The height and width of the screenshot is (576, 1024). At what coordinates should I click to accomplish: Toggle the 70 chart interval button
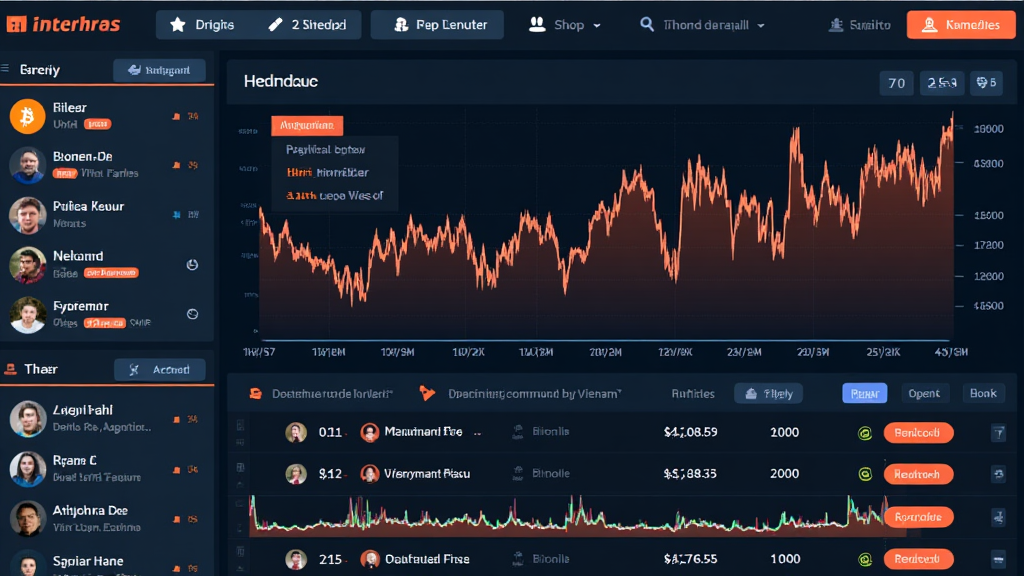(x=896, y=83)
